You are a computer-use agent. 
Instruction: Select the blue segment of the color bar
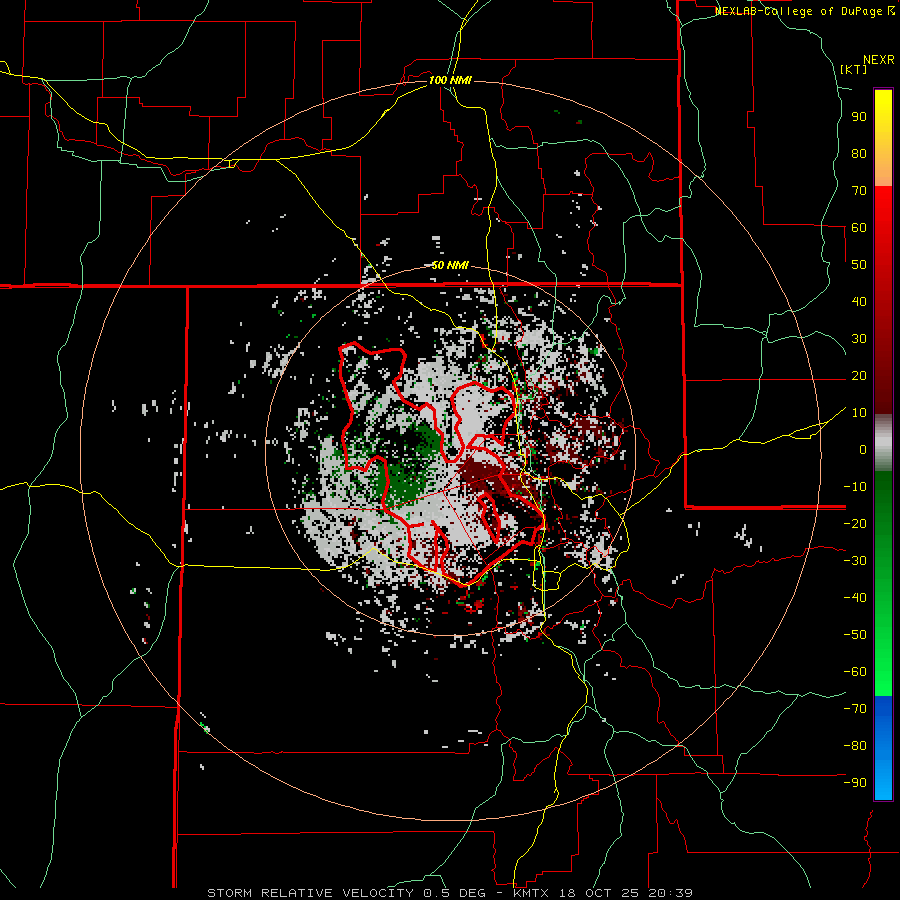(883, 748)
